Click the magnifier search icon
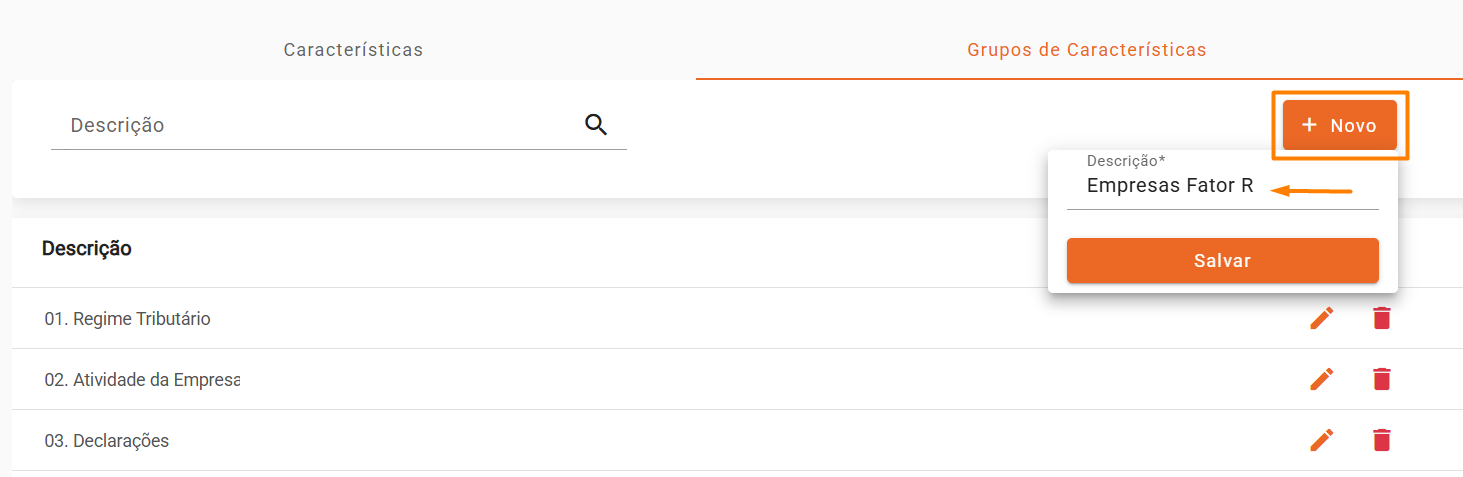The width and height of the screenshot is (1463, 477). (596, 125)
